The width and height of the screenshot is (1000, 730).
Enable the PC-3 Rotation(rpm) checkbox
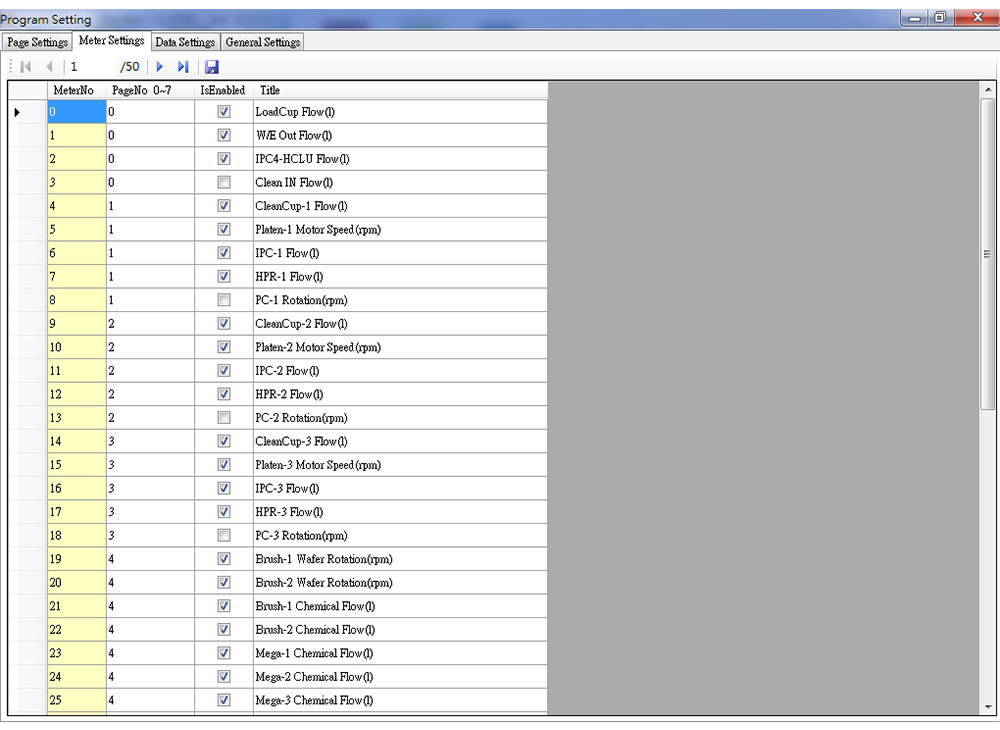click(x=224, y=536)
